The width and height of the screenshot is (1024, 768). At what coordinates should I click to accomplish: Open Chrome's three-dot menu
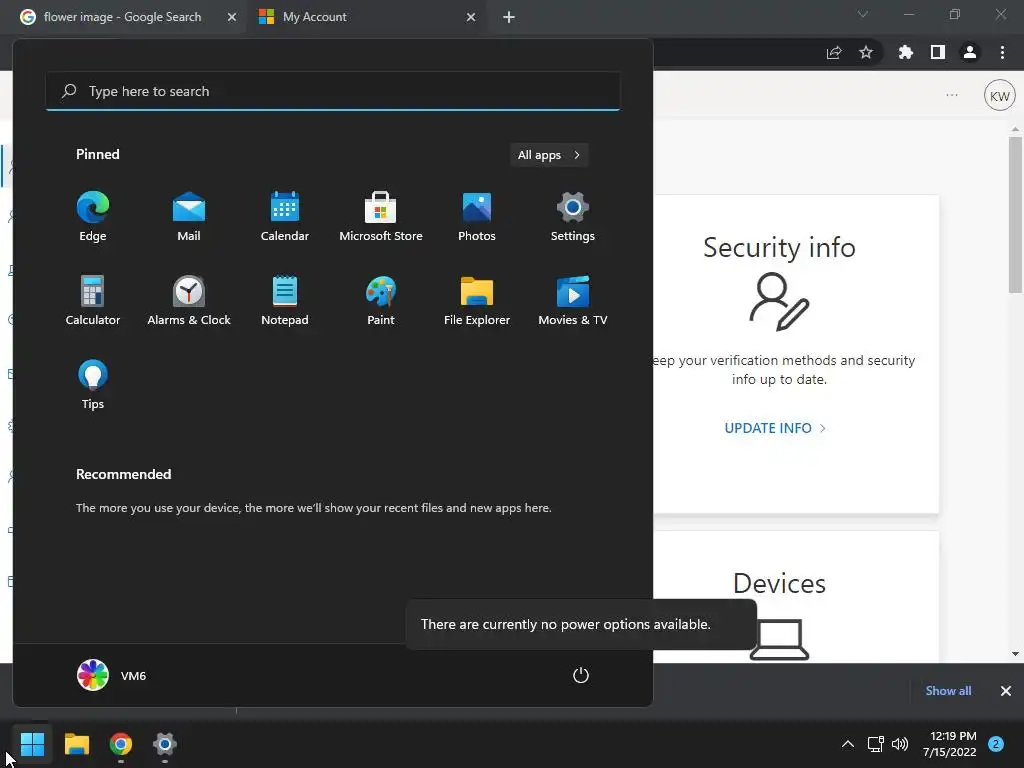(x=1002, y=52)
